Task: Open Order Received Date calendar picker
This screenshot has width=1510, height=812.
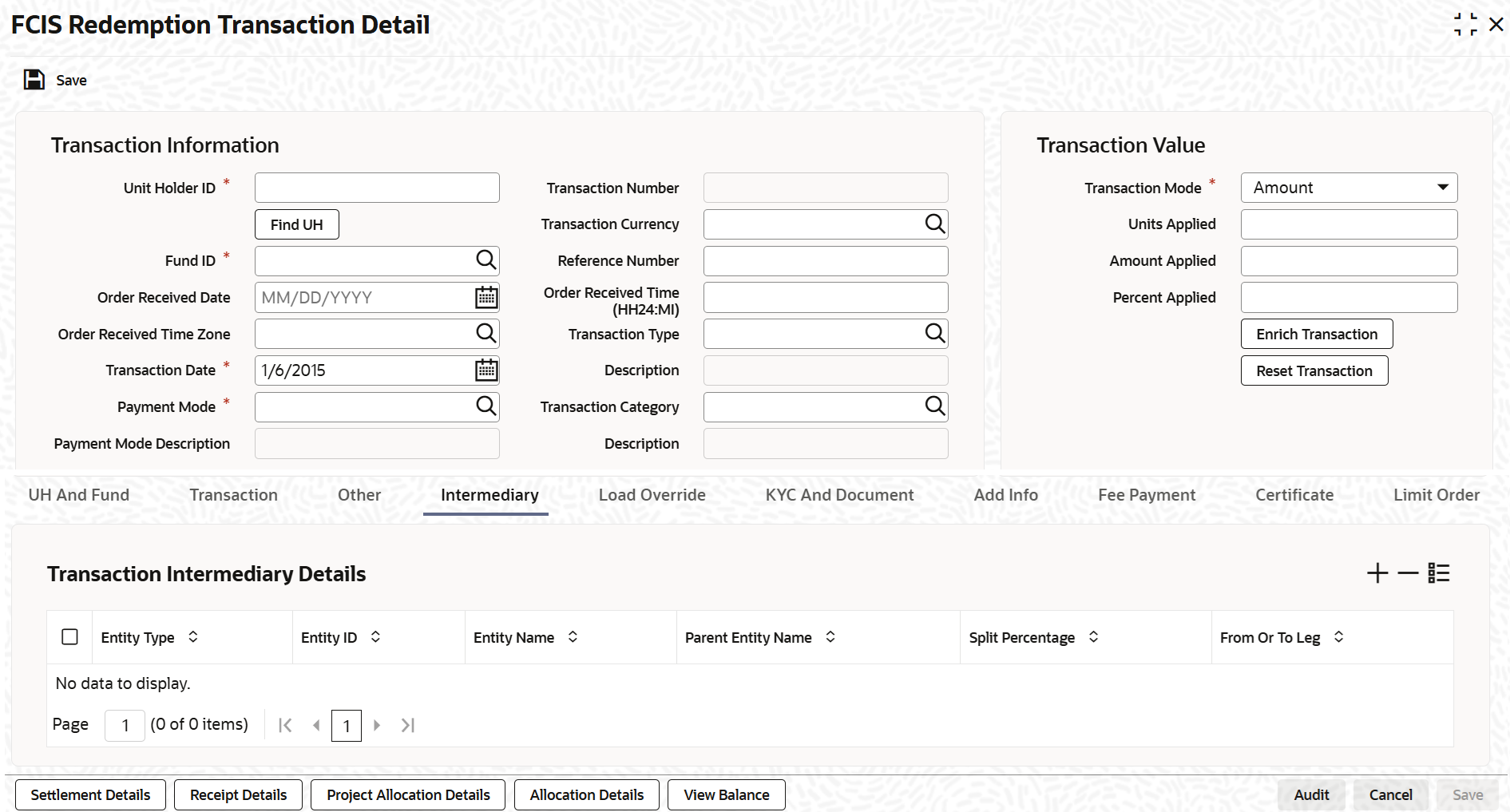Action: (486, 298)
